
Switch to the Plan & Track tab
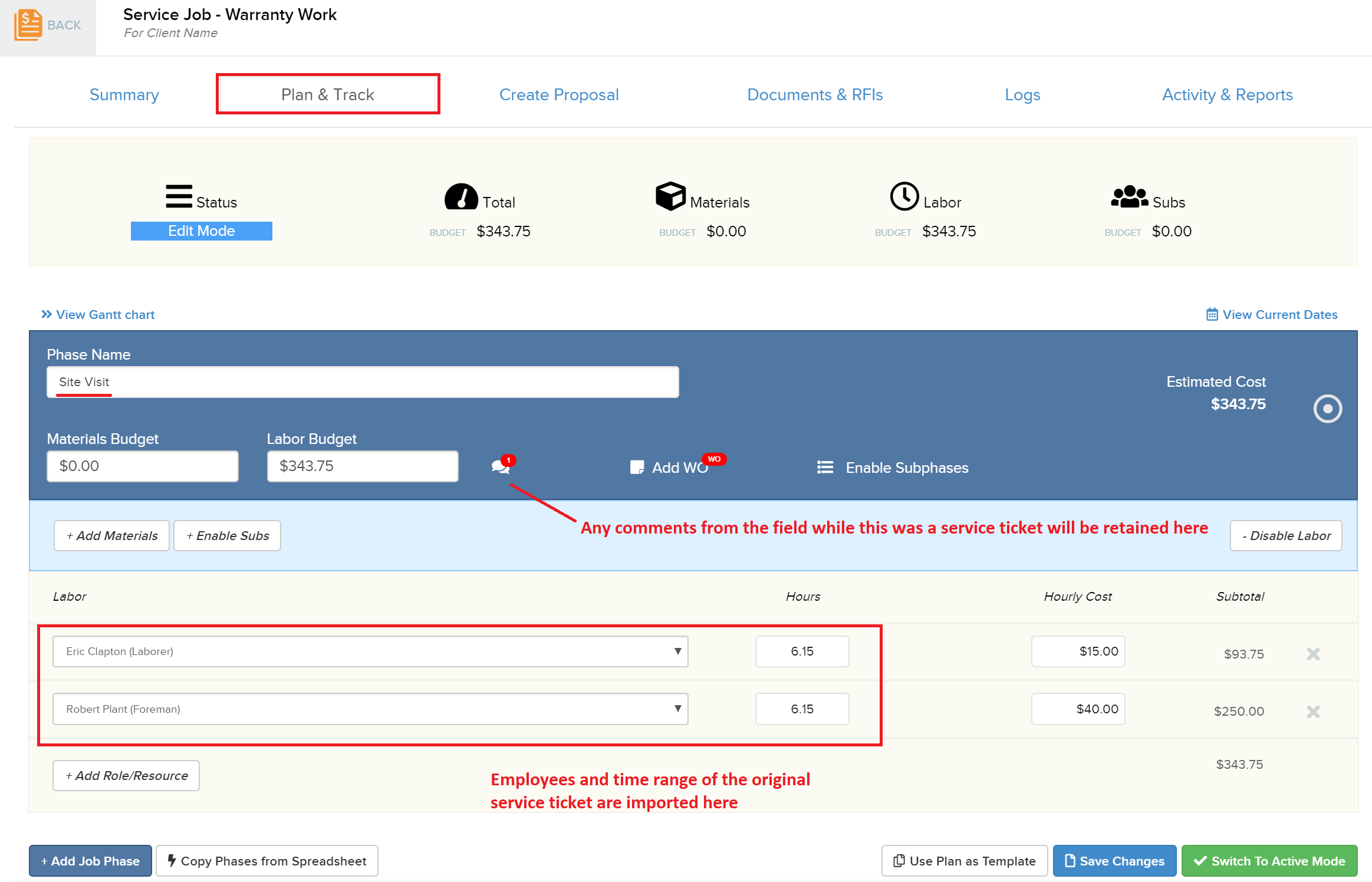tap(328, 94)
